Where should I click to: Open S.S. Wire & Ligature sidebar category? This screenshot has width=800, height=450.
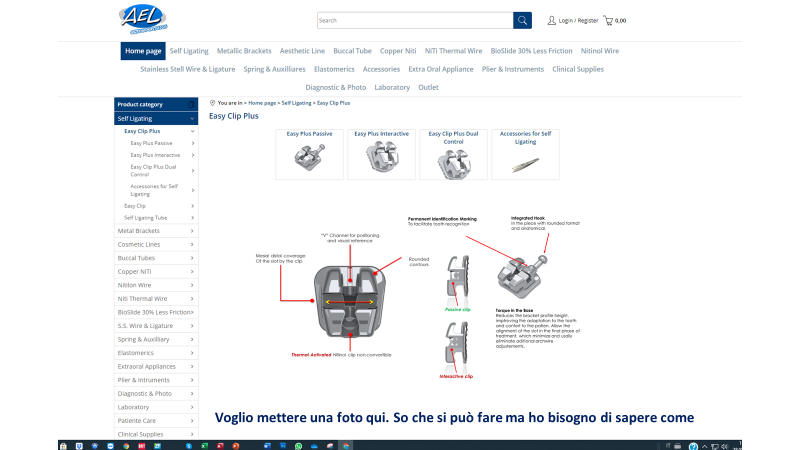coord(145,326)
